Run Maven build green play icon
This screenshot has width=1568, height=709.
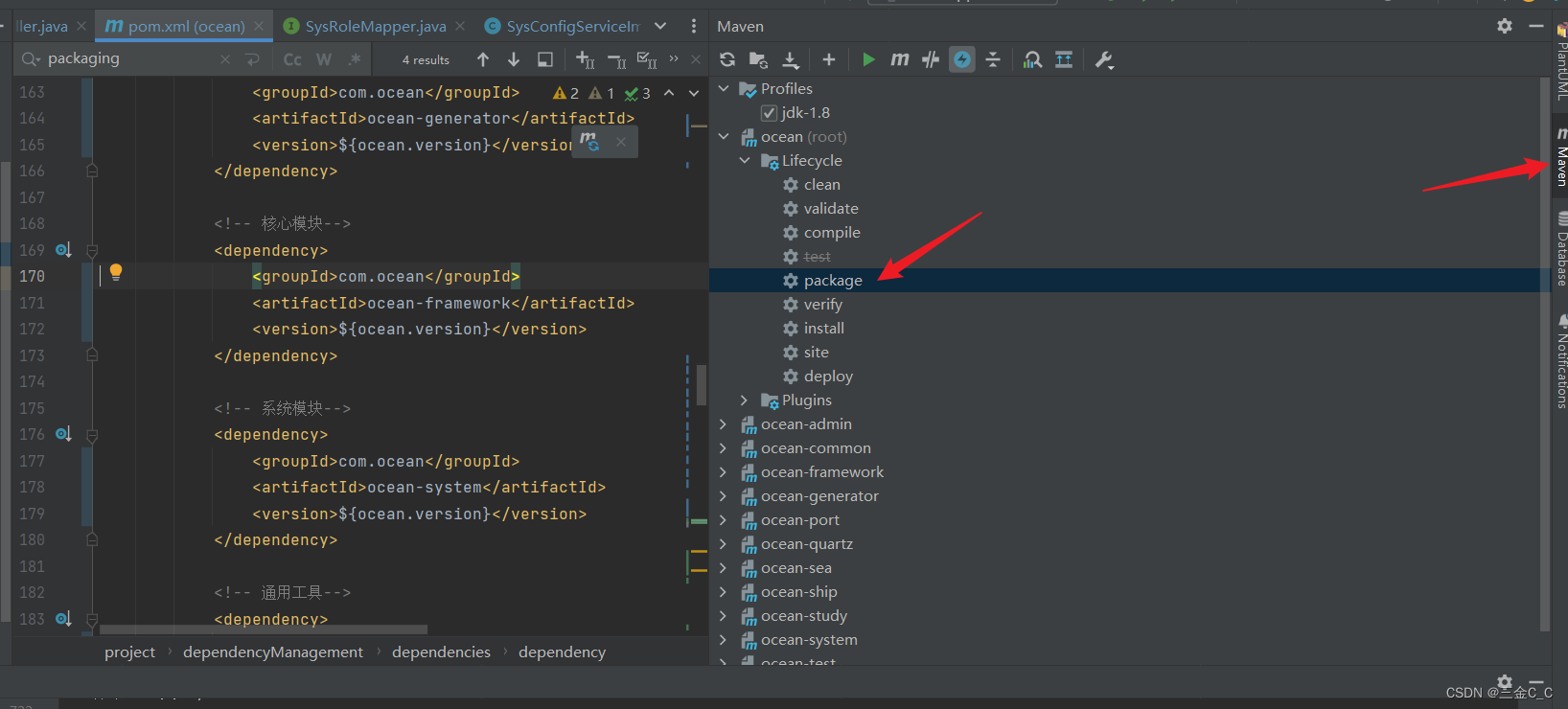point(868,59)
